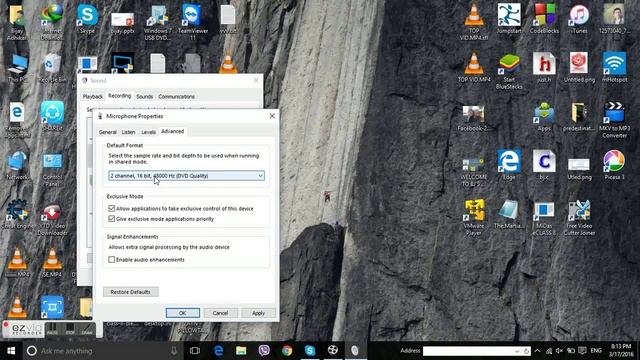
Task: Launch Viber from the taskbar
Action: 264,350
